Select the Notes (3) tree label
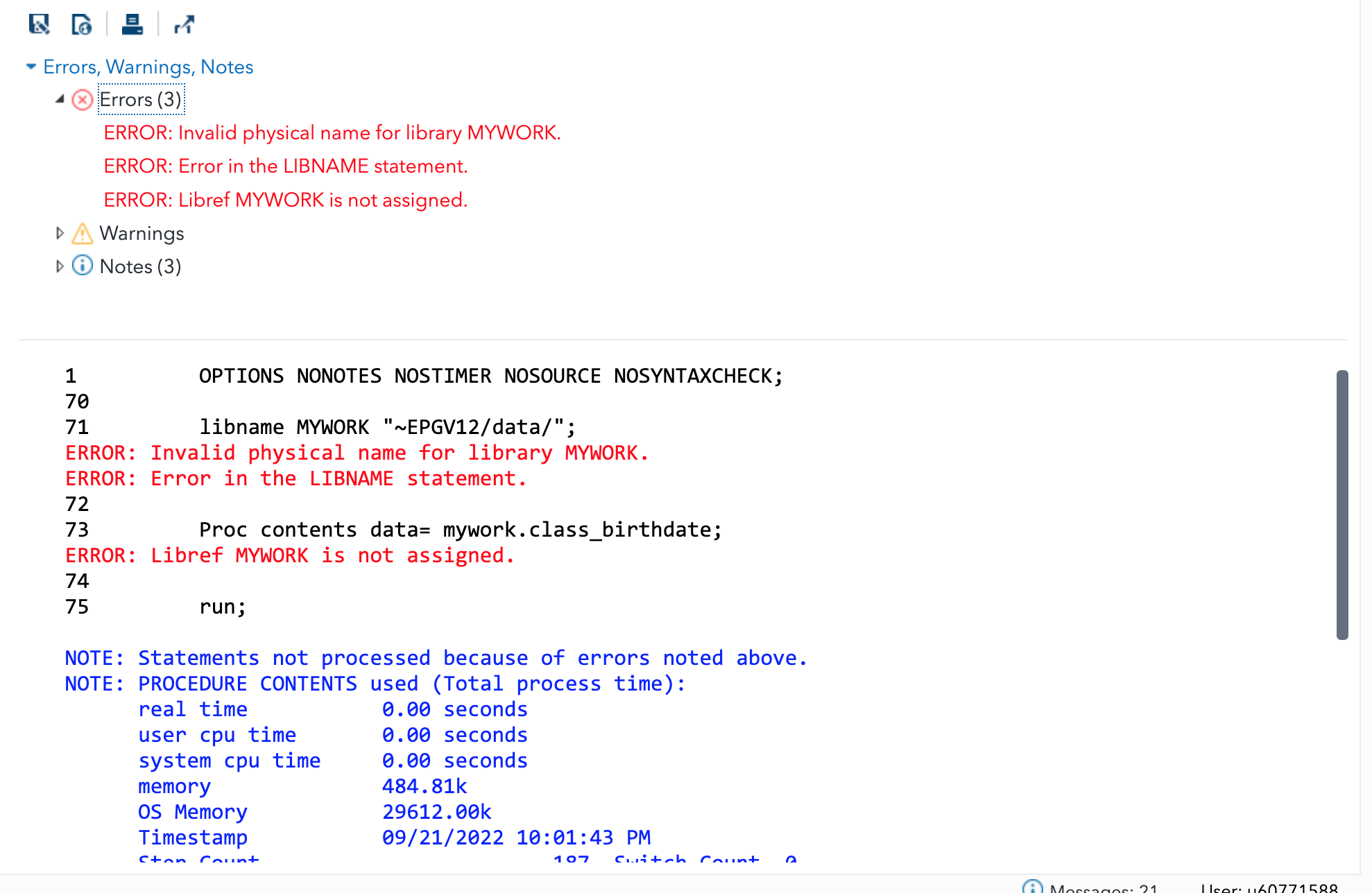The image size is (1372, 893). (140, 267)
